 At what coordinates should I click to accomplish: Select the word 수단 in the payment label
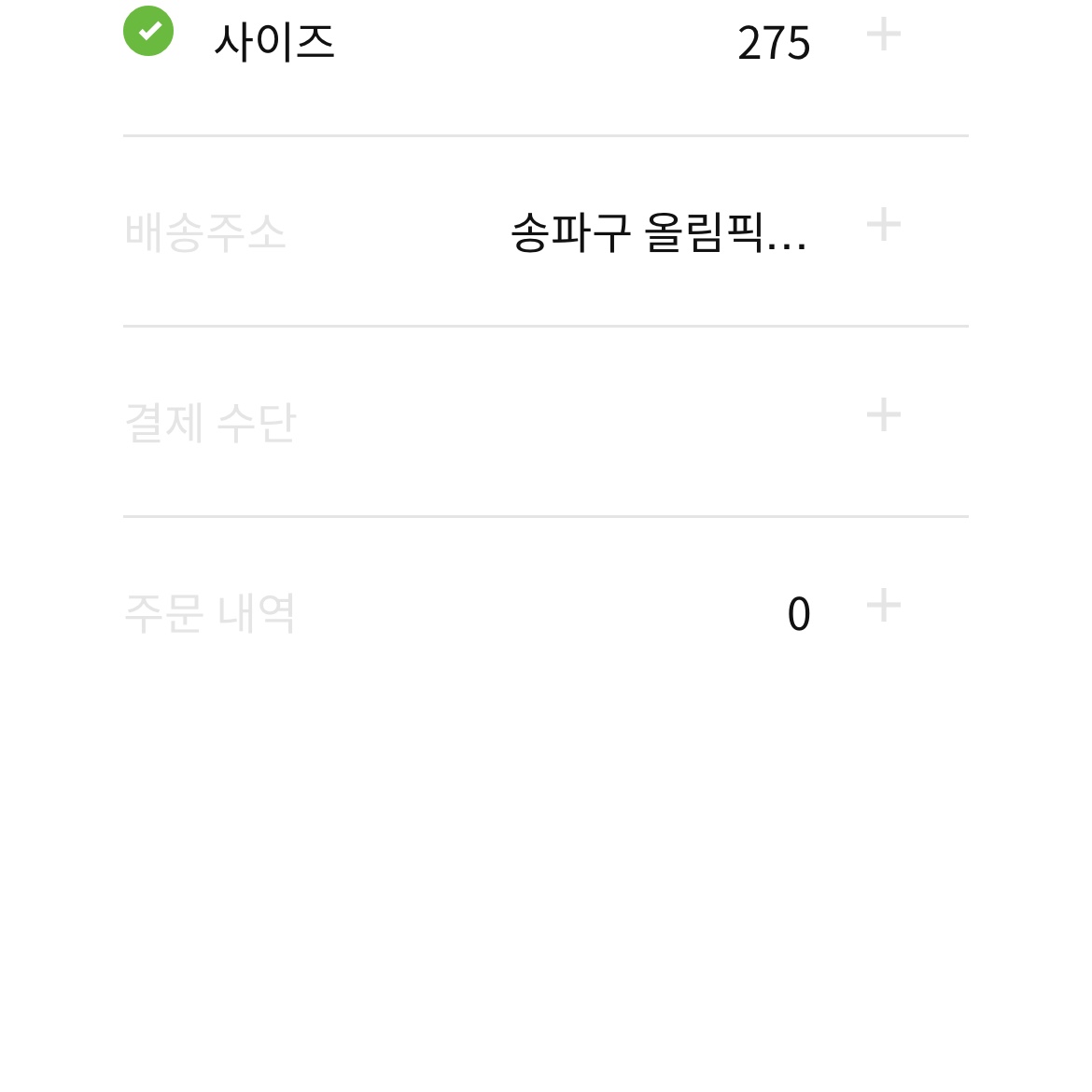(257, 423)
